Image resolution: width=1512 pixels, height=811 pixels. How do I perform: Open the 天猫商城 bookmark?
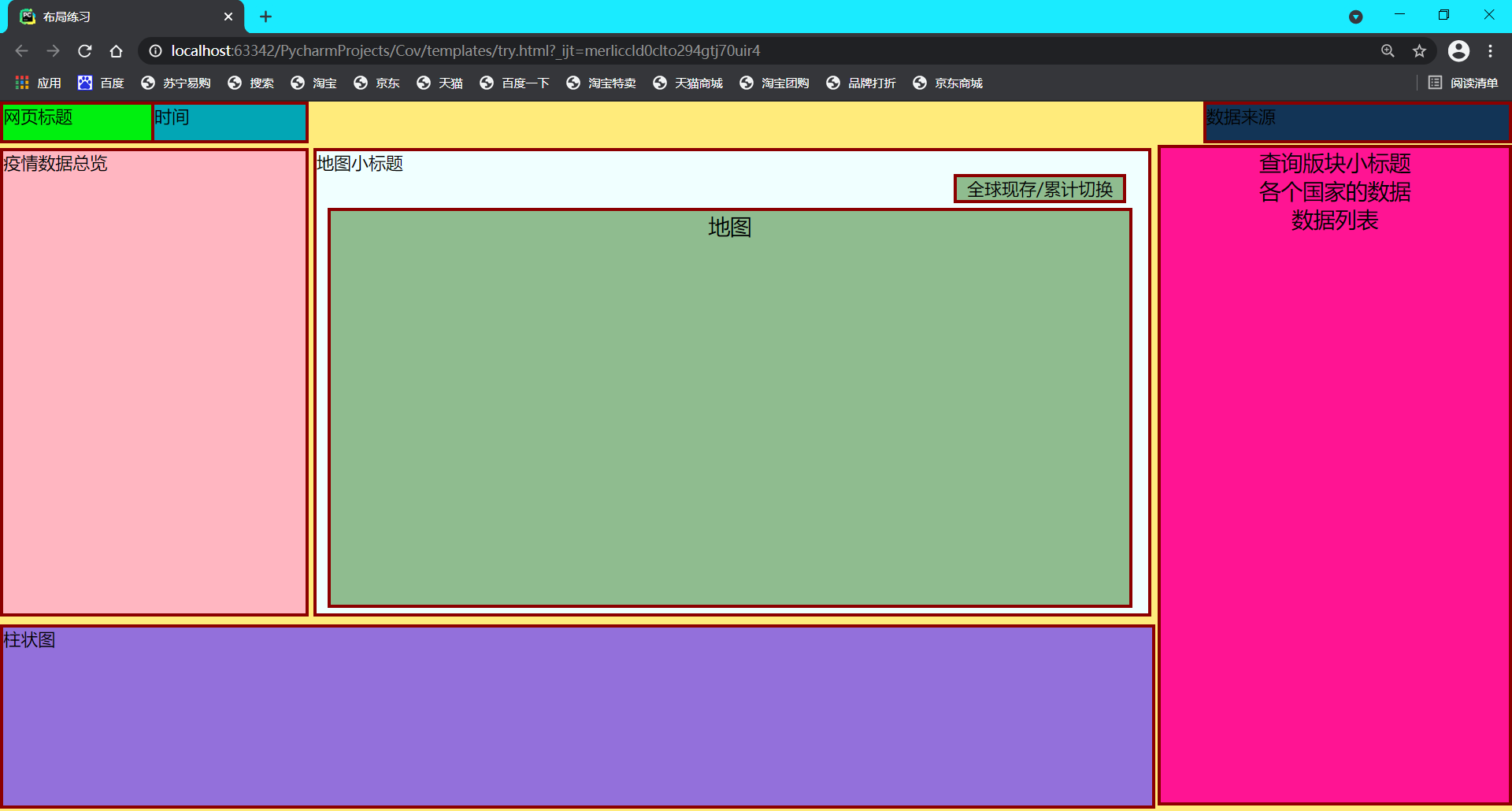click(x=687, y=83)
